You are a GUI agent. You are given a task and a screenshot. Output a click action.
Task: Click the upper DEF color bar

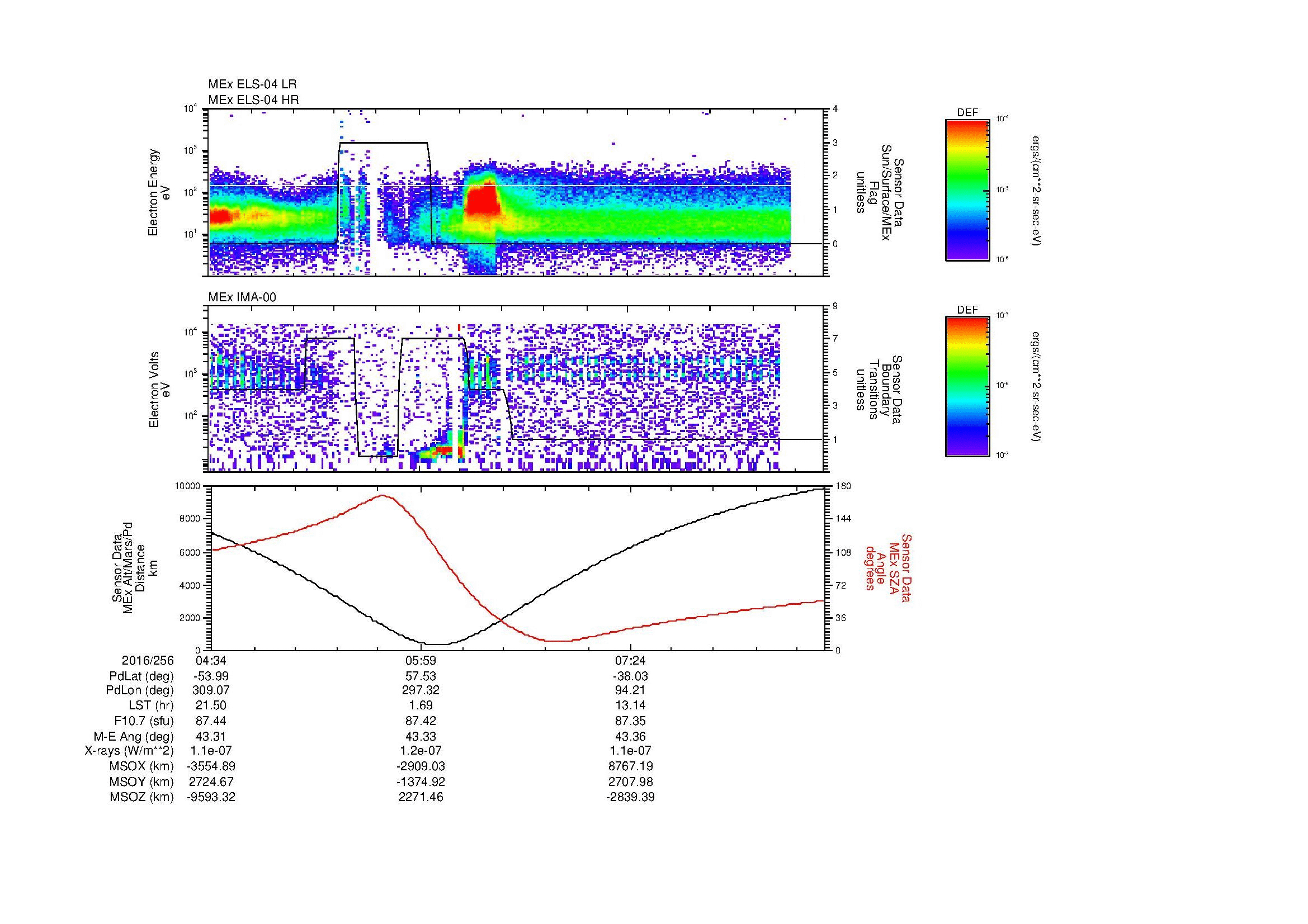[967, 189]
